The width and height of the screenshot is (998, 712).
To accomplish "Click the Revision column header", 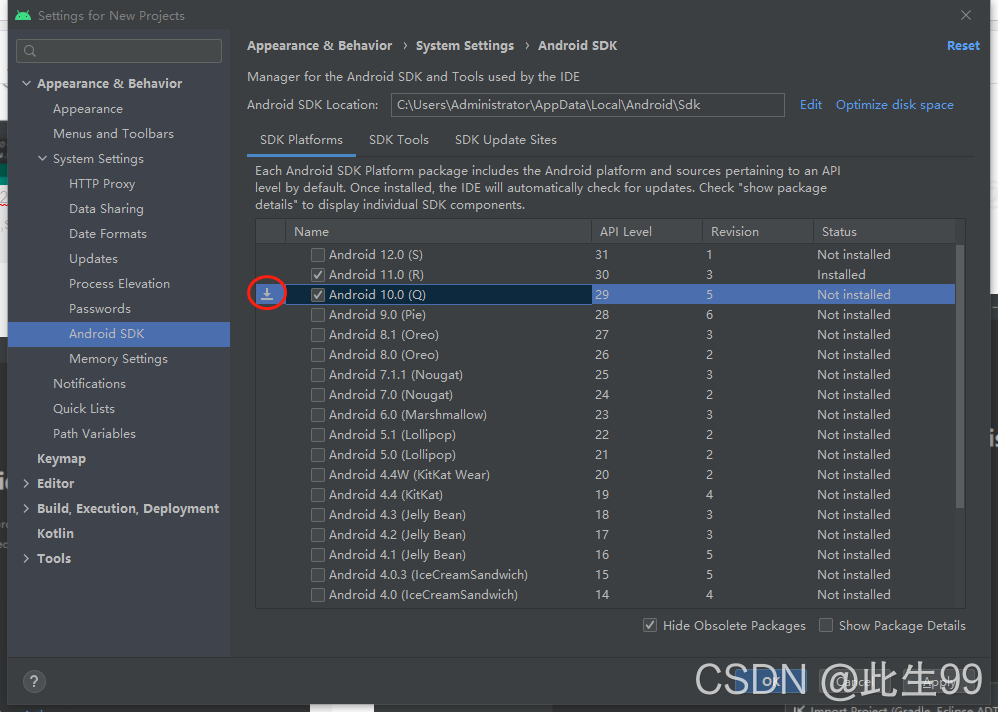I will point(757,232).
